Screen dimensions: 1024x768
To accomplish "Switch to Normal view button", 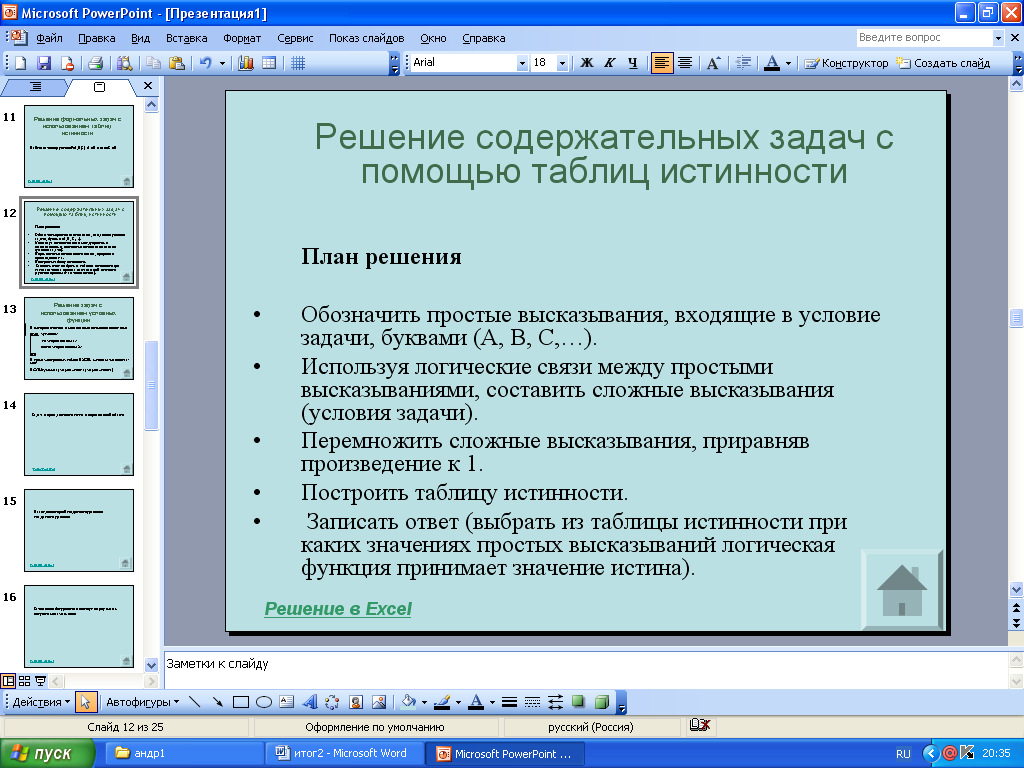I will pos(8,681).
